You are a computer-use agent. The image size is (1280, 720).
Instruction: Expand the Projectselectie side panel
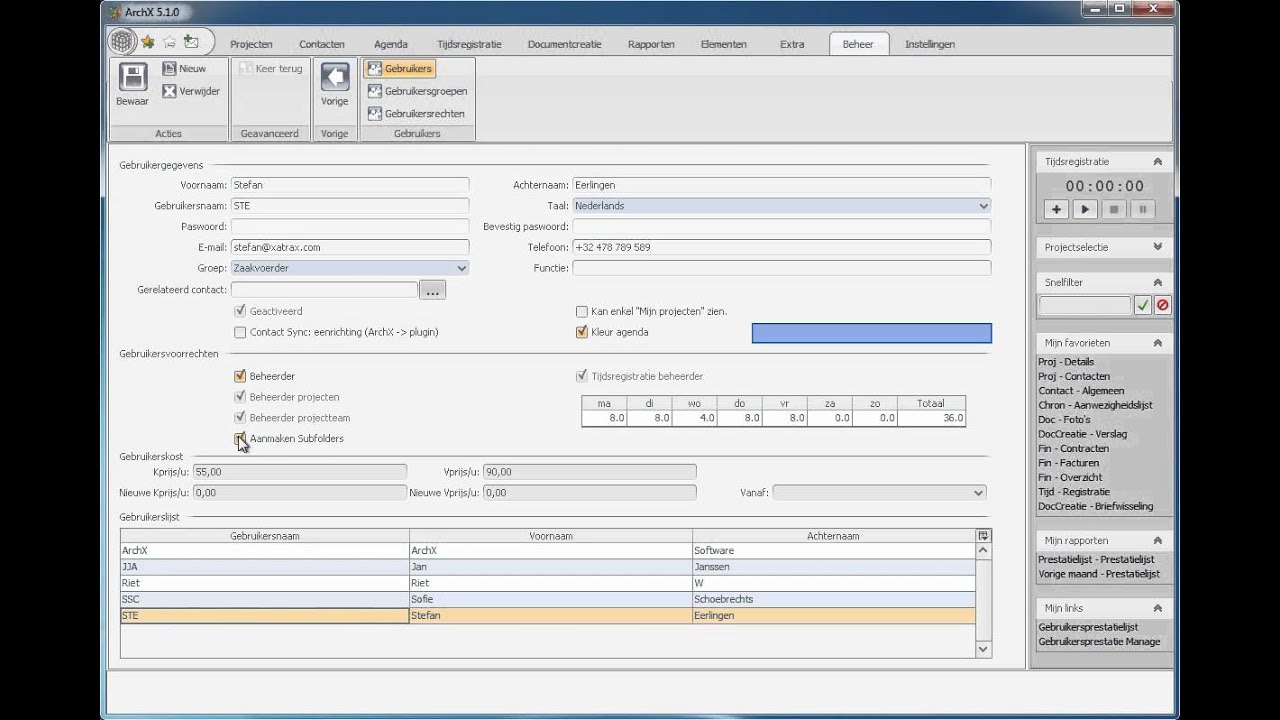click(1157, 247)
